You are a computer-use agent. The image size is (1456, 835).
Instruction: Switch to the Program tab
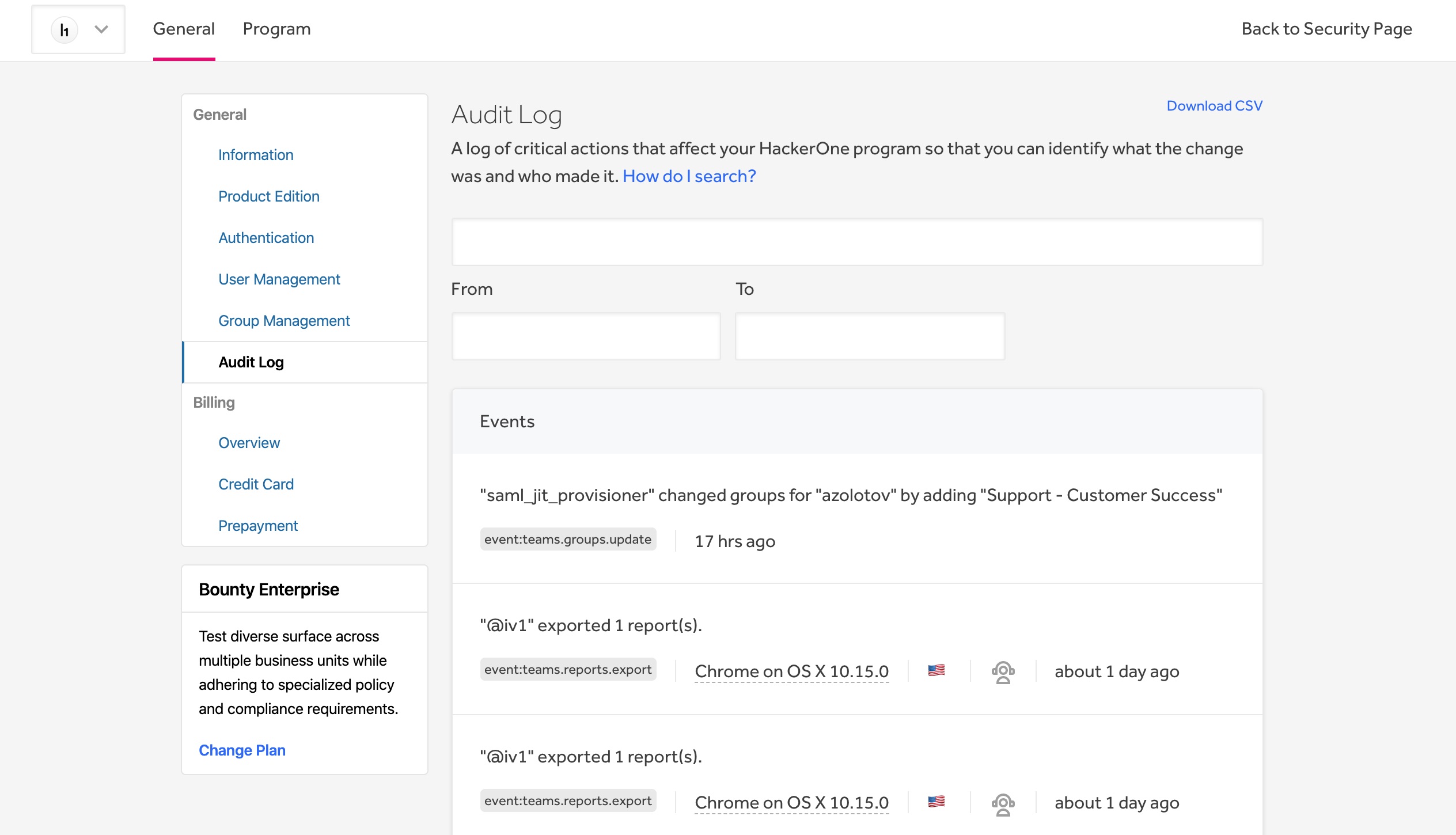(x=276, y=29)
